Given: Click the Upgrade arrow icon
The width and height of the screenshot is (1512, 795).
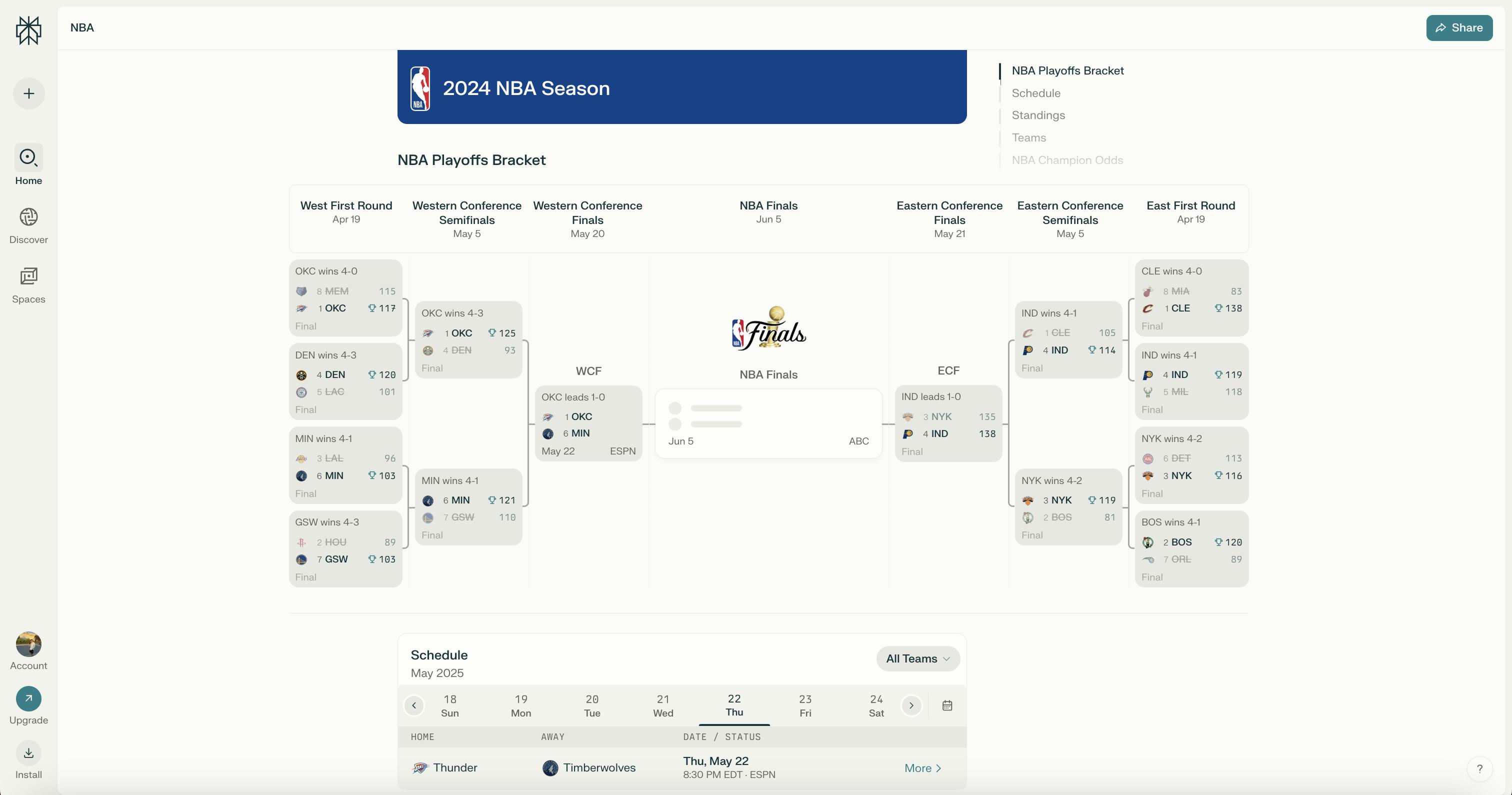Looking at the screenshot, I should [x=28, y=698].
